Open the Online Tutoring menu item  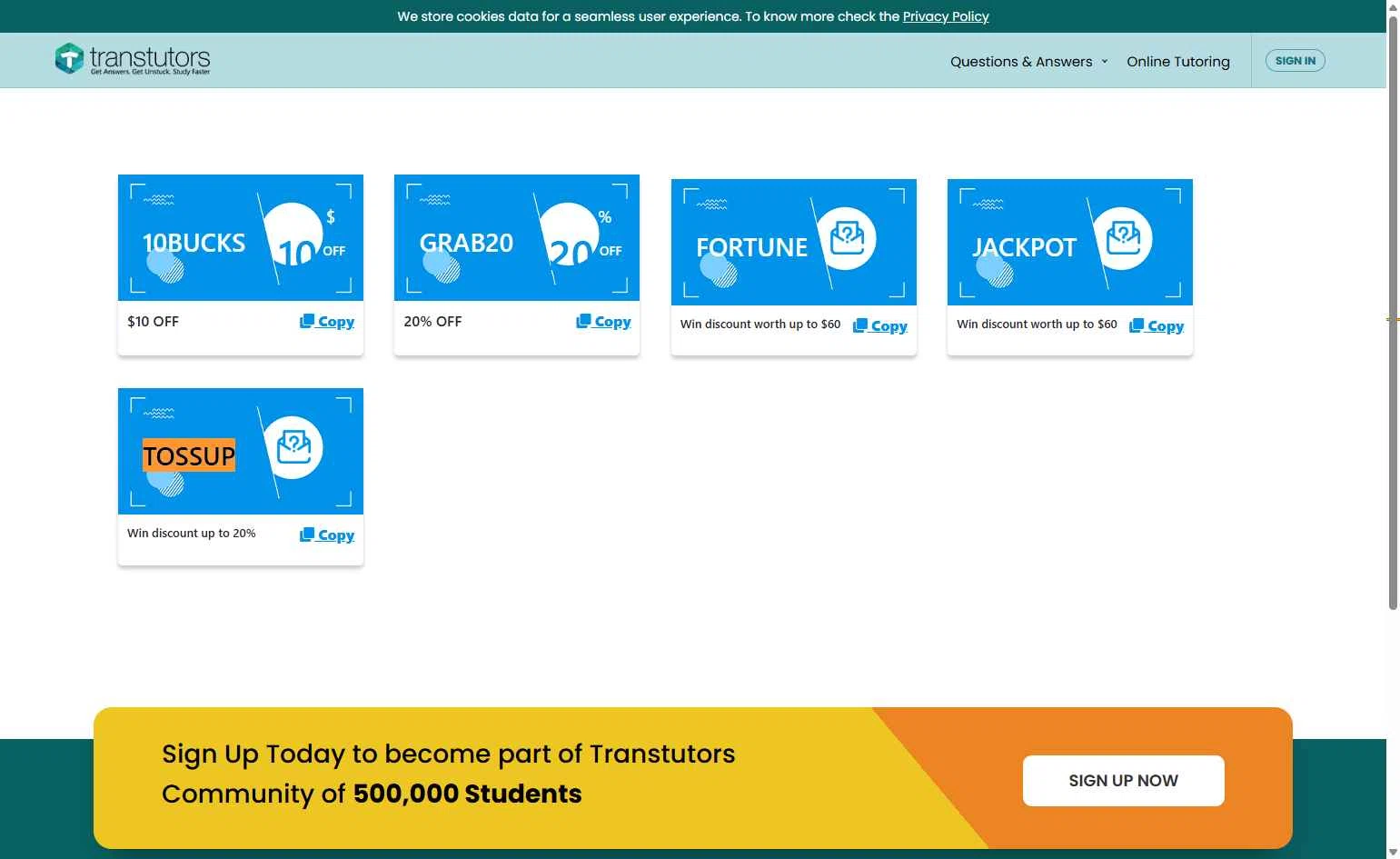(x=1178, y=62)
